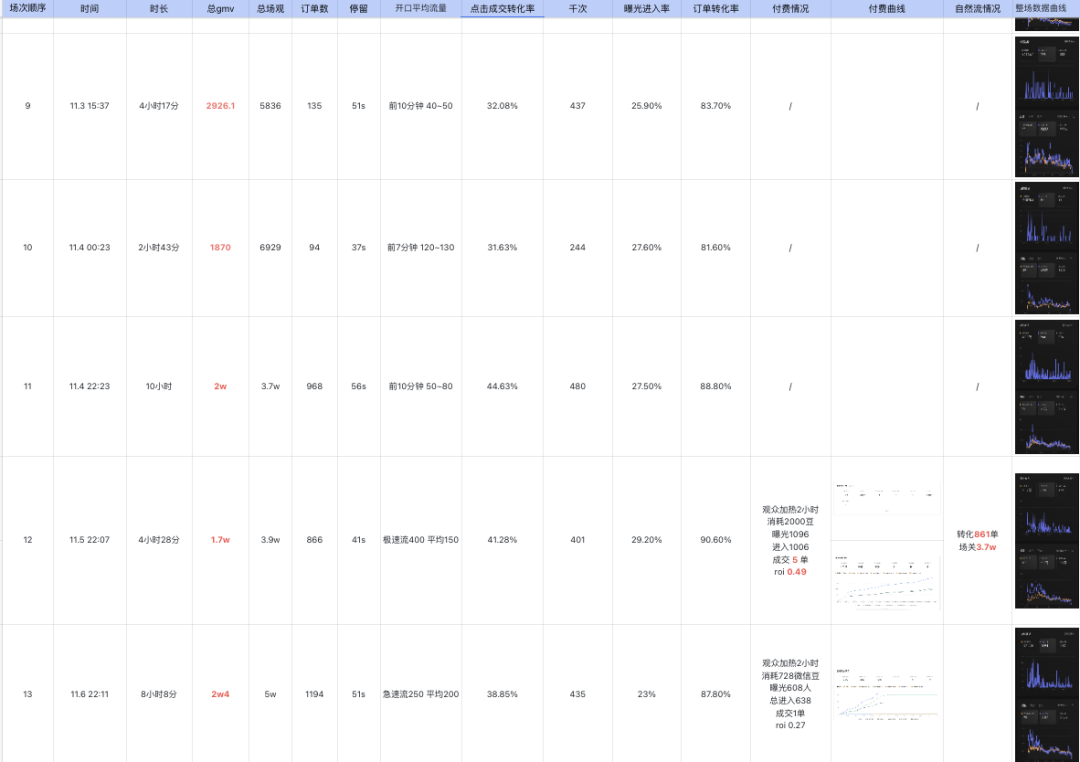Screen dimensions: 1080x762
Task: Click the 时间 column header
Action: 90,9
